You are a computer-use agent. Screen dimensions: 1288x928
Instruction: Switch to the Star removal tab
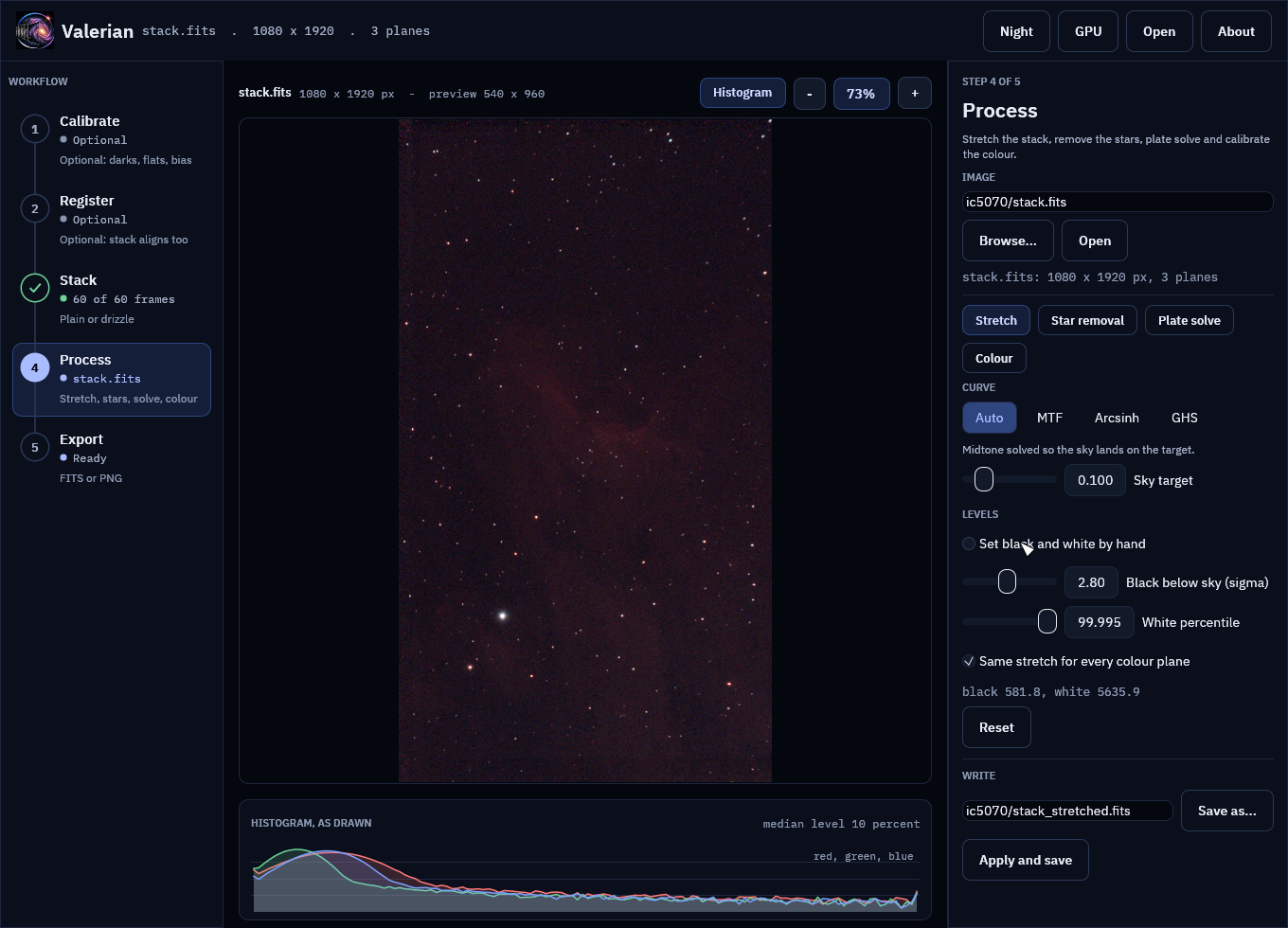1087,320
